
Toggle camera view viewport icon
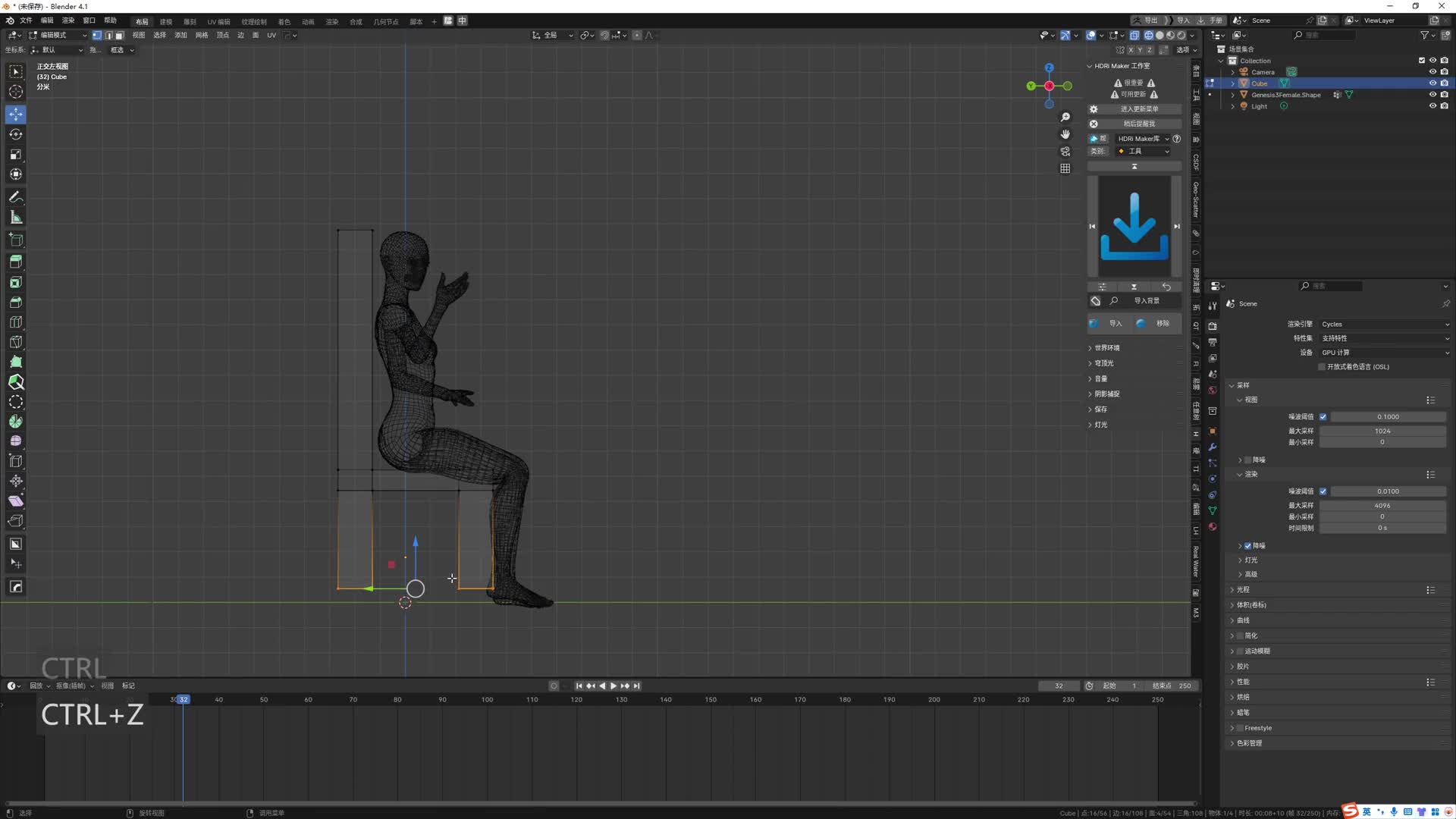tap(1065, 152)
